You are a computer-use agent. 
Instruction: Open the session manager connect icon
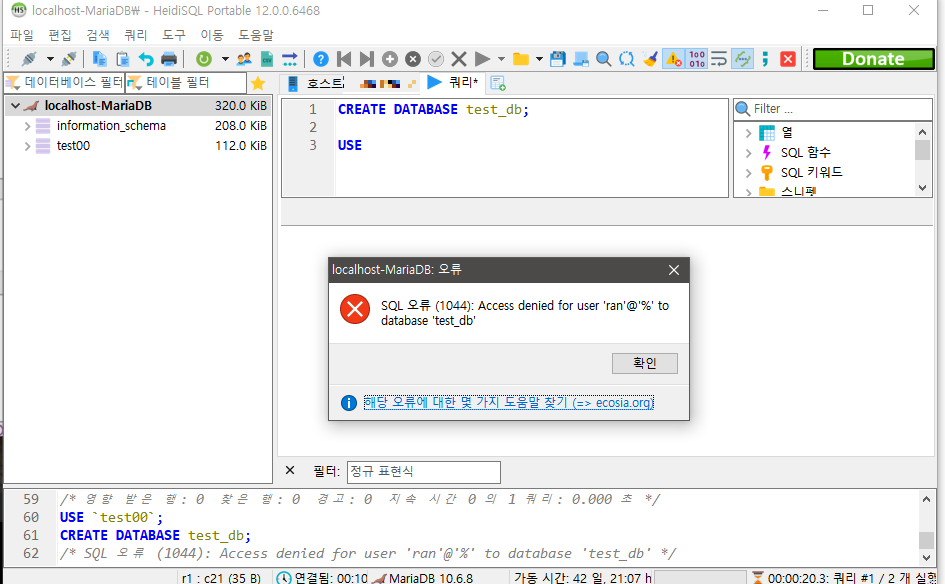(28, 59)
